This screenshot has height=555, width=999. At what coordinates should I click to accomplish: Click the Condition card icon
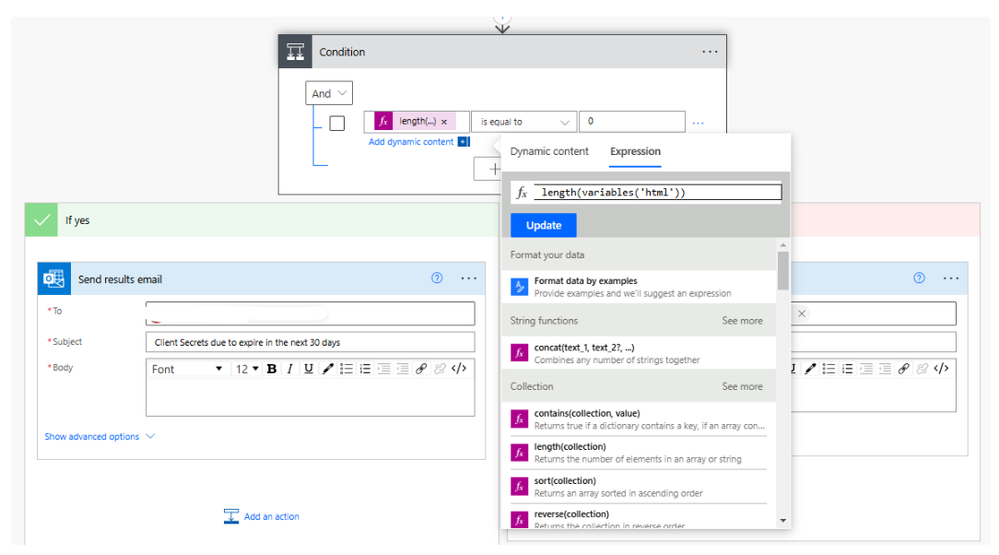pos(295,52)
